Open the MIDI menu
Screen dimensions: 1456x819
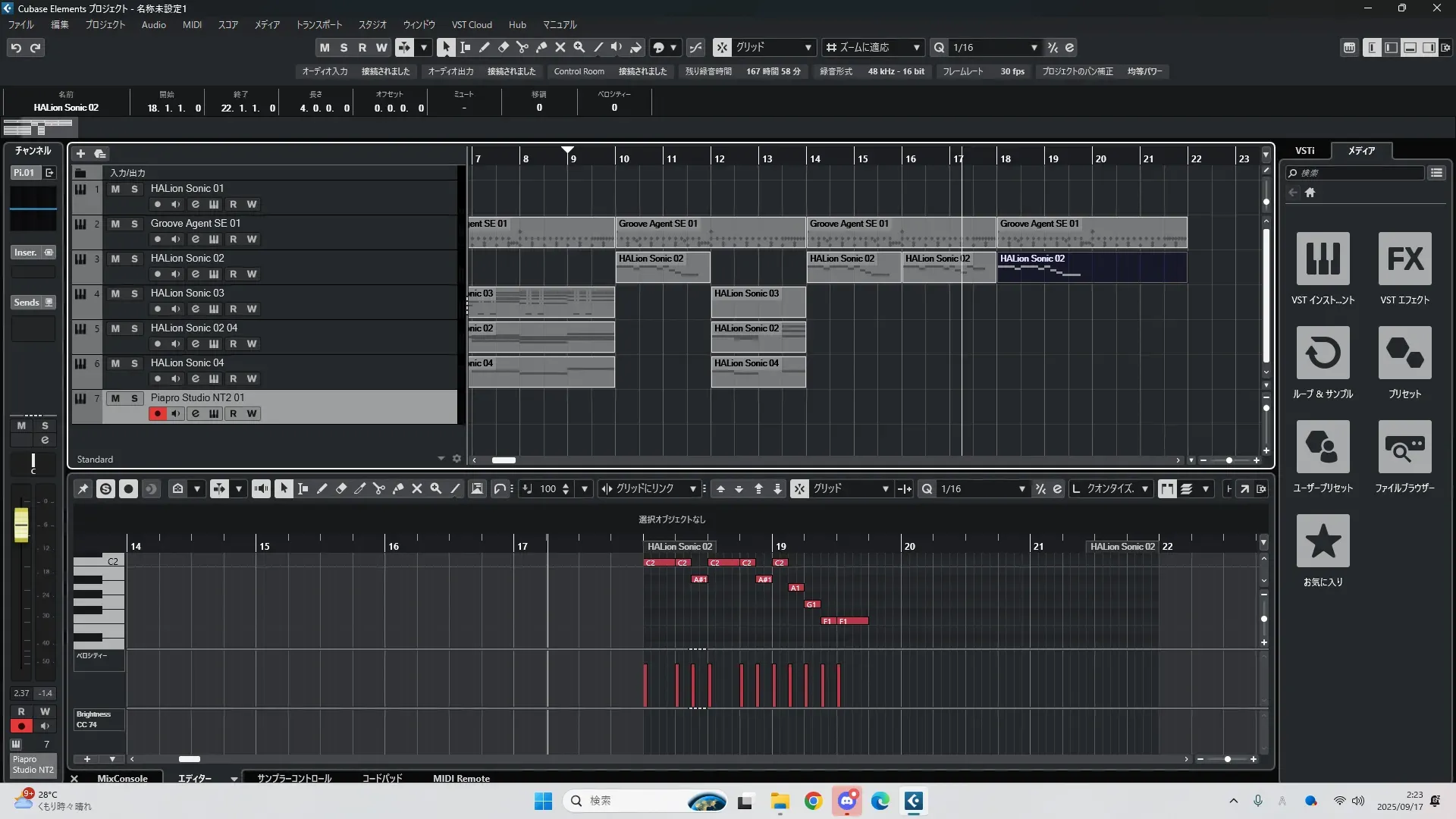click(x=192, y=25)
